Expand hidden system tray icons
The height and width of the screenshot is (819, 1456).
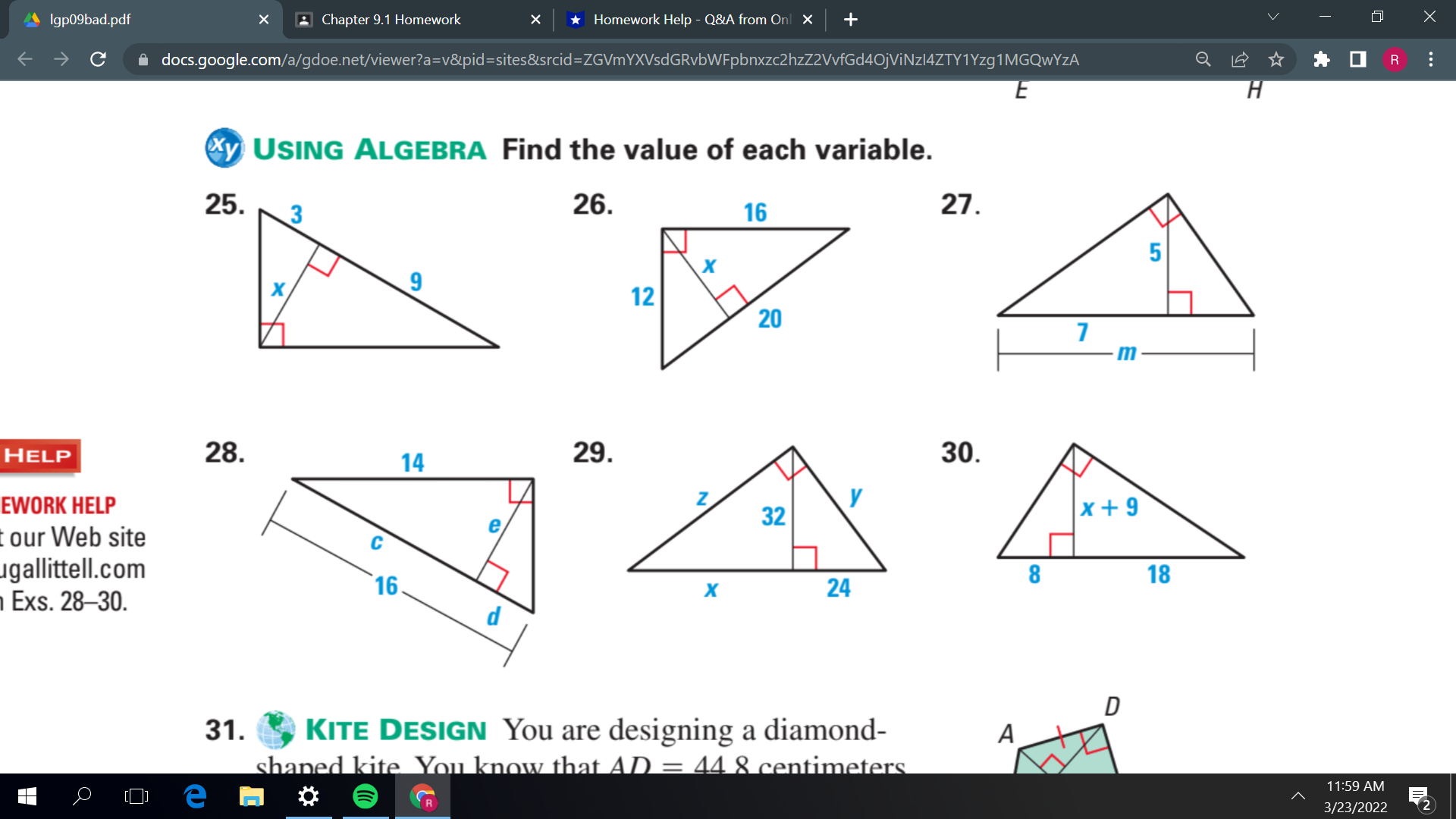(1298, 795)
